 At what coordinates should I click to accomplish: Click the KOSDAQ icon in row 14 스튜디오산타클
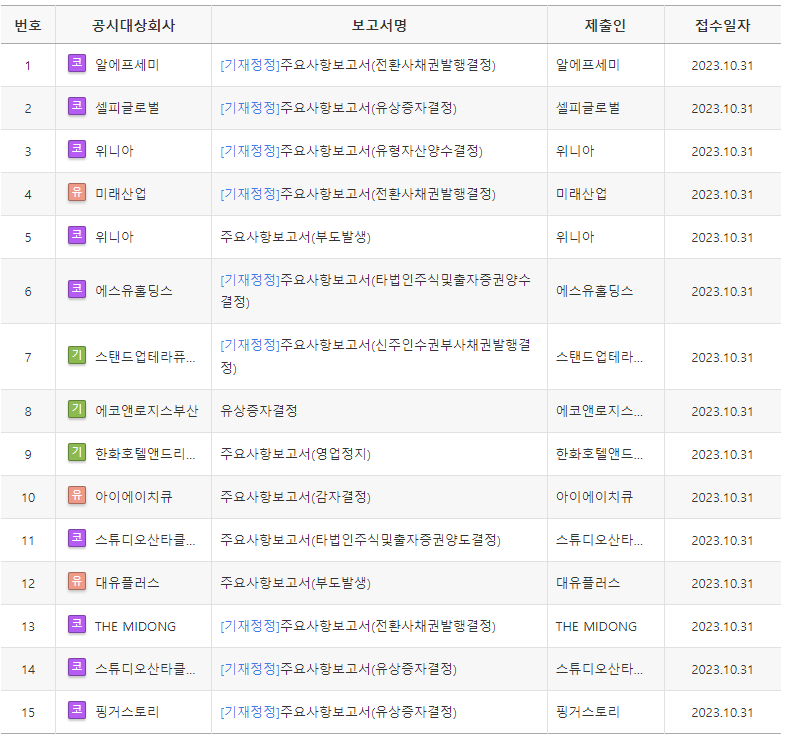tap(77, 668)
